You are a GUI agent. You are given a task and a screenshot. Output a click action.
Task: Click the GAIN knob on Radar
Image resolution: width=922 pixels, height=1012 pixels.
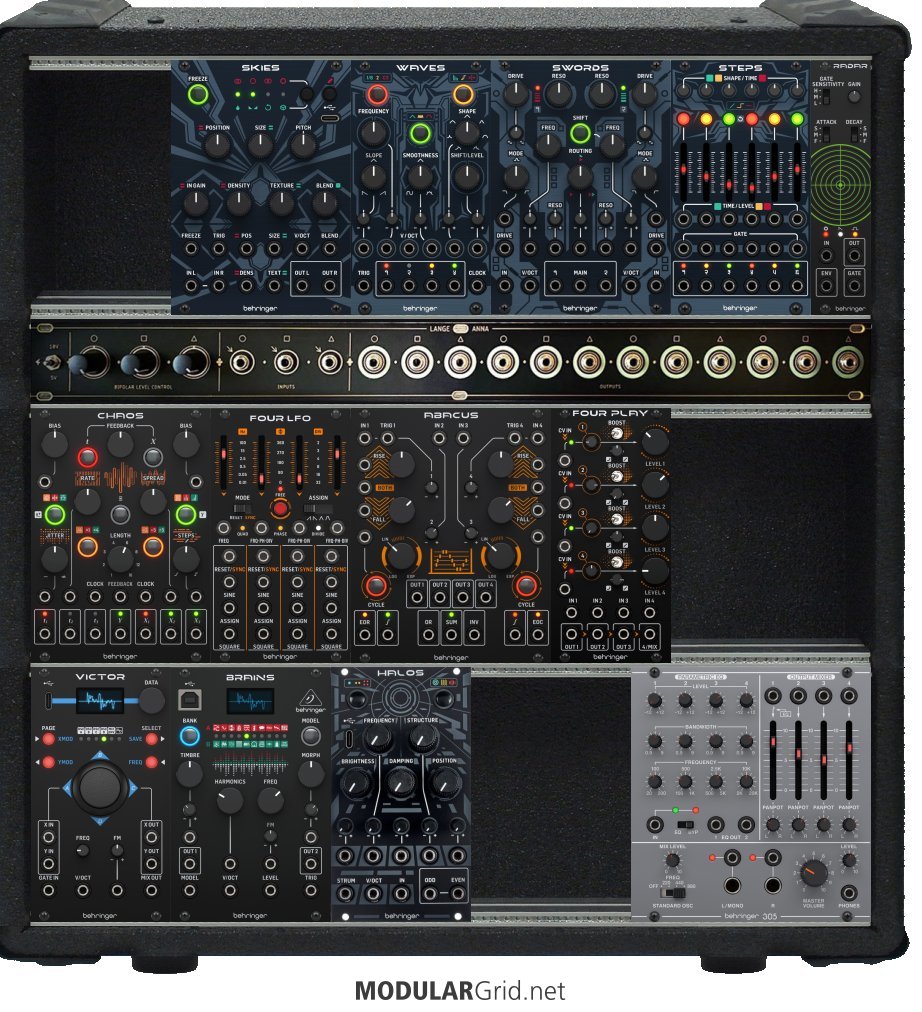(x=854, y=97)
